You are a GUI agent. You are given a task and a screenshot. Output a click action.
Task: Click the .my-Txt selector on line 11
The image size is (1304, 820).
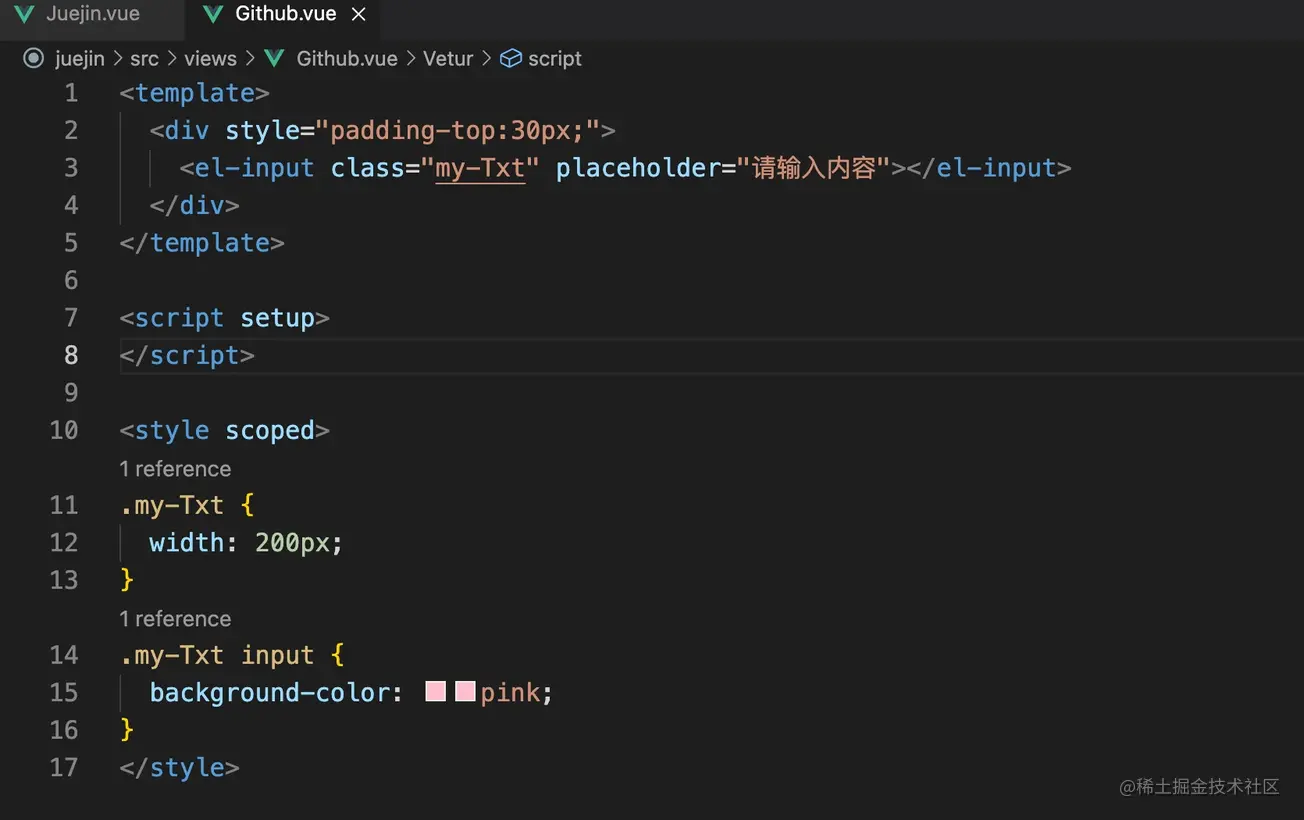point(172,505)
